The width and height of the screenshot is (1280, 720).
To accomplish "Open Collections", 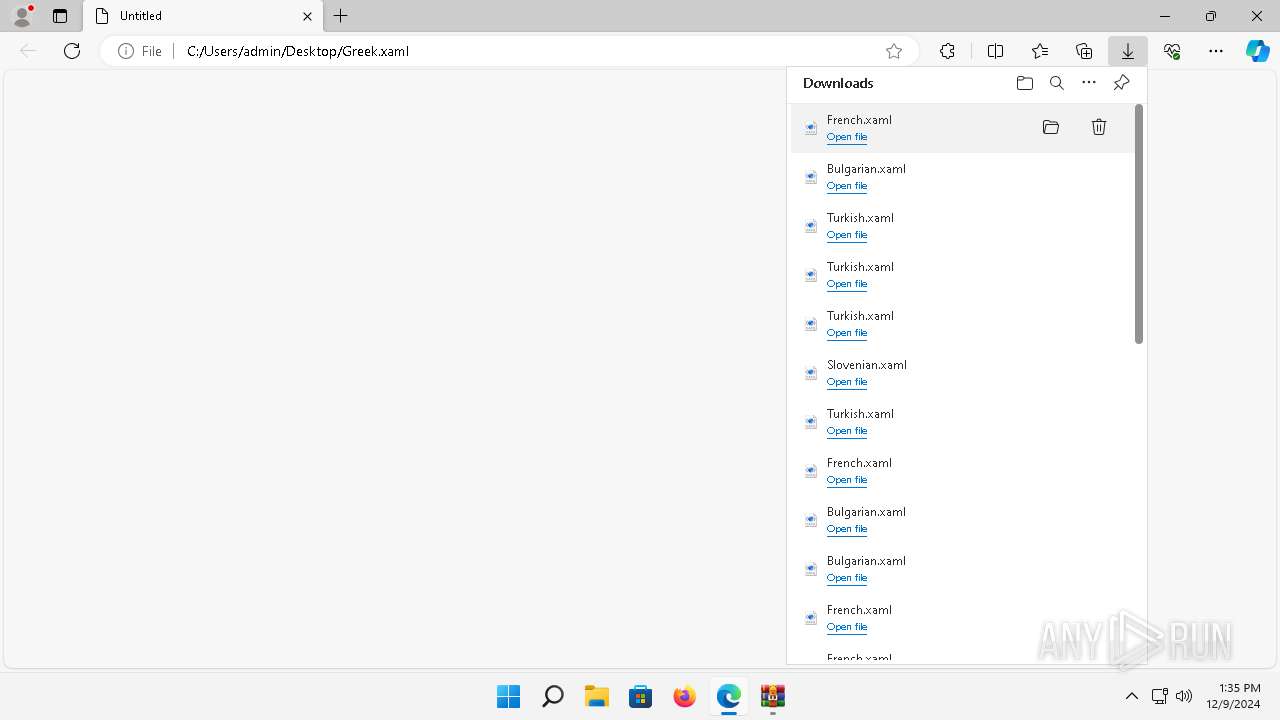I will click(1084, 51).
